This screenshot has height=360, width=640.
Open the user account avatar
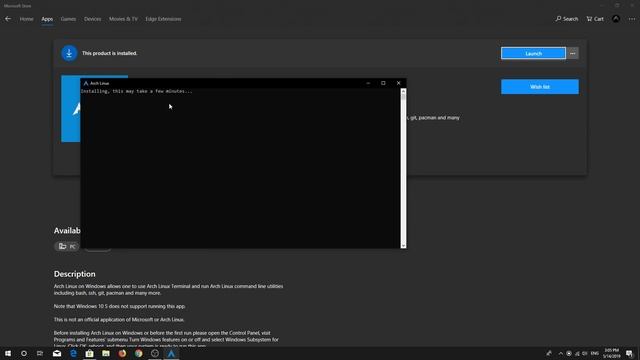(616, 19)
